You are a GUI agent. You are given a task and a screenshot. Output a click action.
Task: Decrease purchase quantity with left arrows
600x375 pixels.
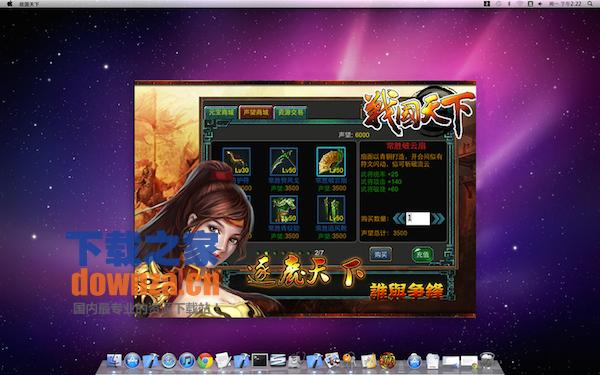(398, 218)
